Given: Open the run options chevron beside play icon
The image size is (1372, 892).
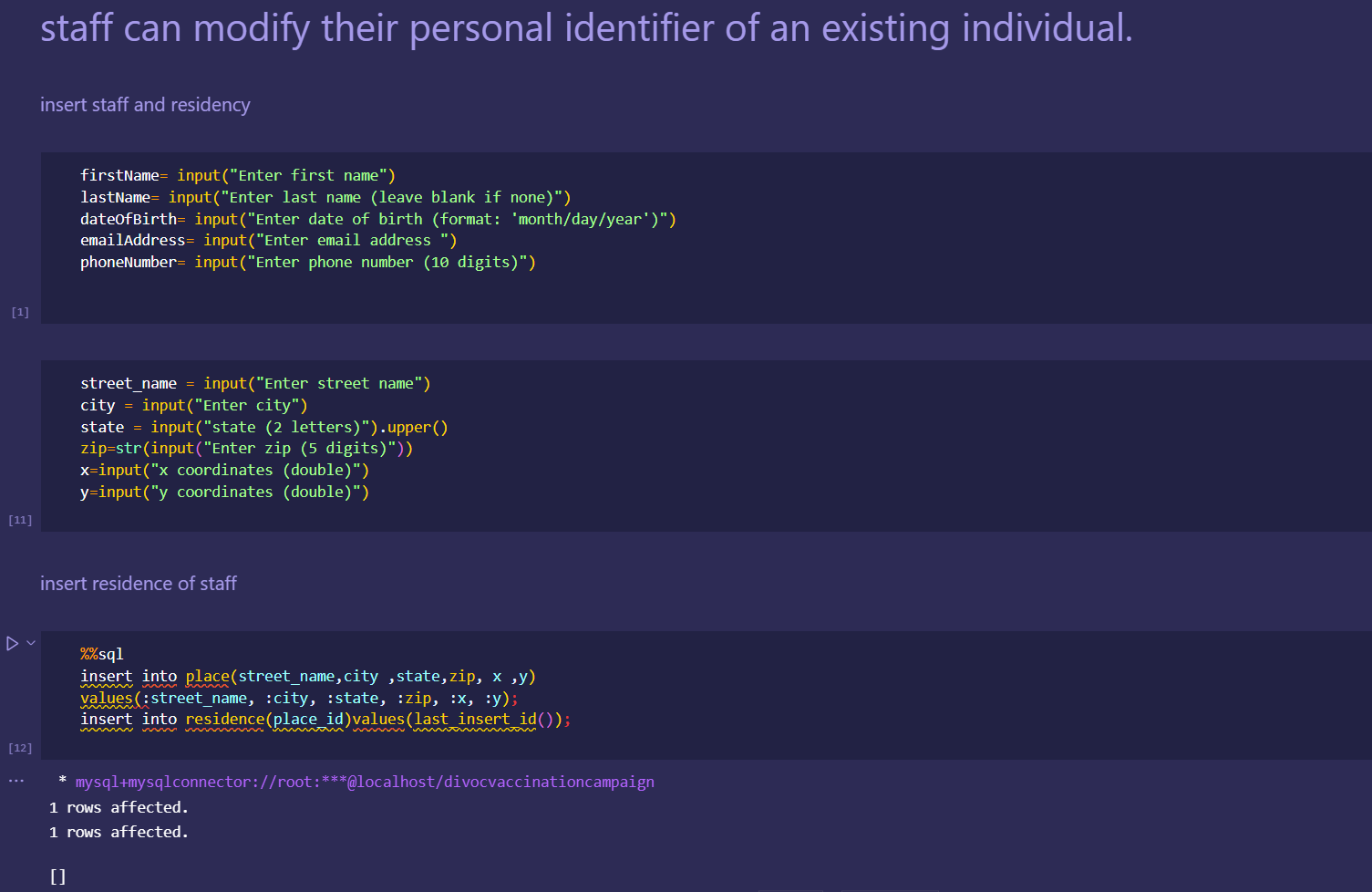Looking at the screenshot, I should 31,643.
